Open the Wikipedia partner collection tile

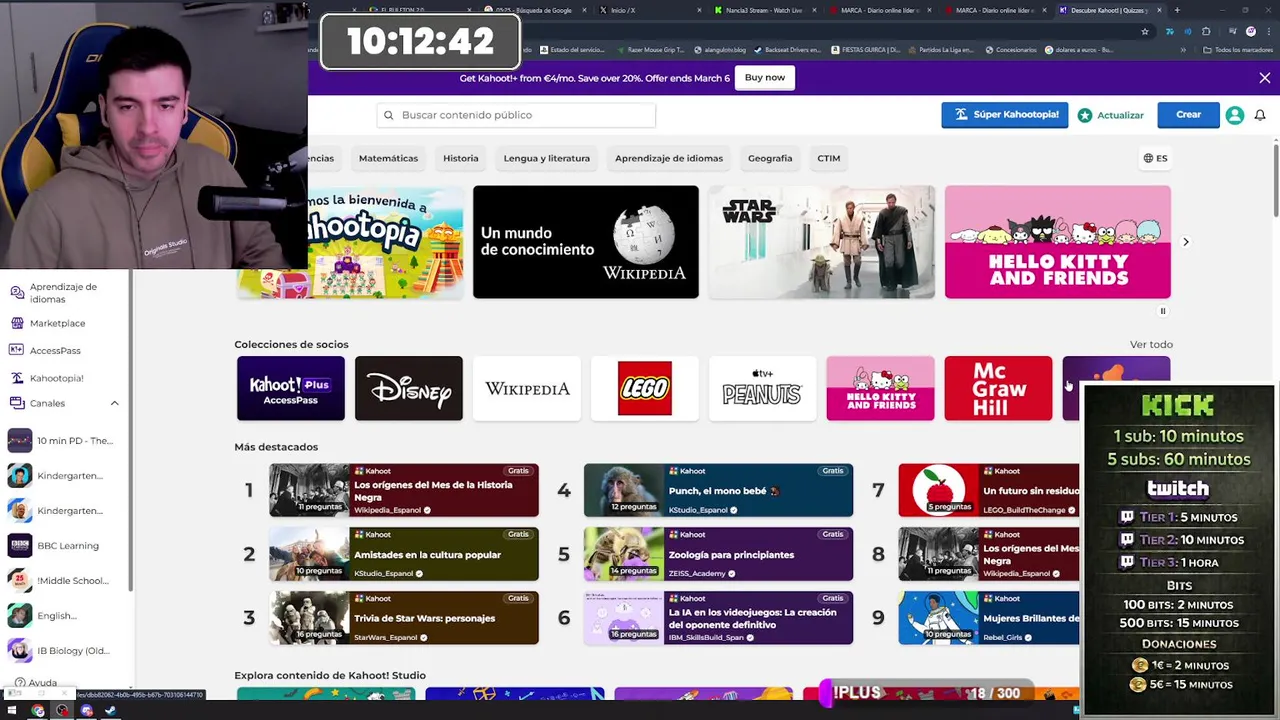527,388
